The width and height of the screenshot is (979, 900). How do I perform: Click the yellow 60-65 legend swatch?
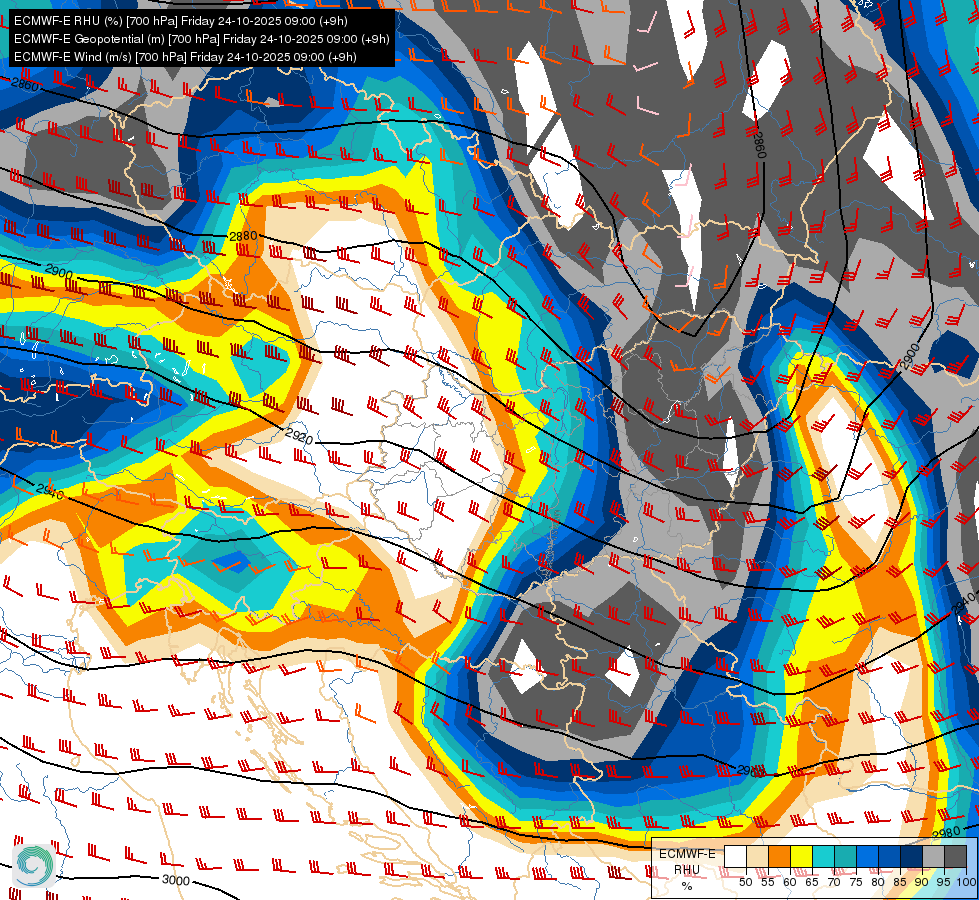[802, 856]
